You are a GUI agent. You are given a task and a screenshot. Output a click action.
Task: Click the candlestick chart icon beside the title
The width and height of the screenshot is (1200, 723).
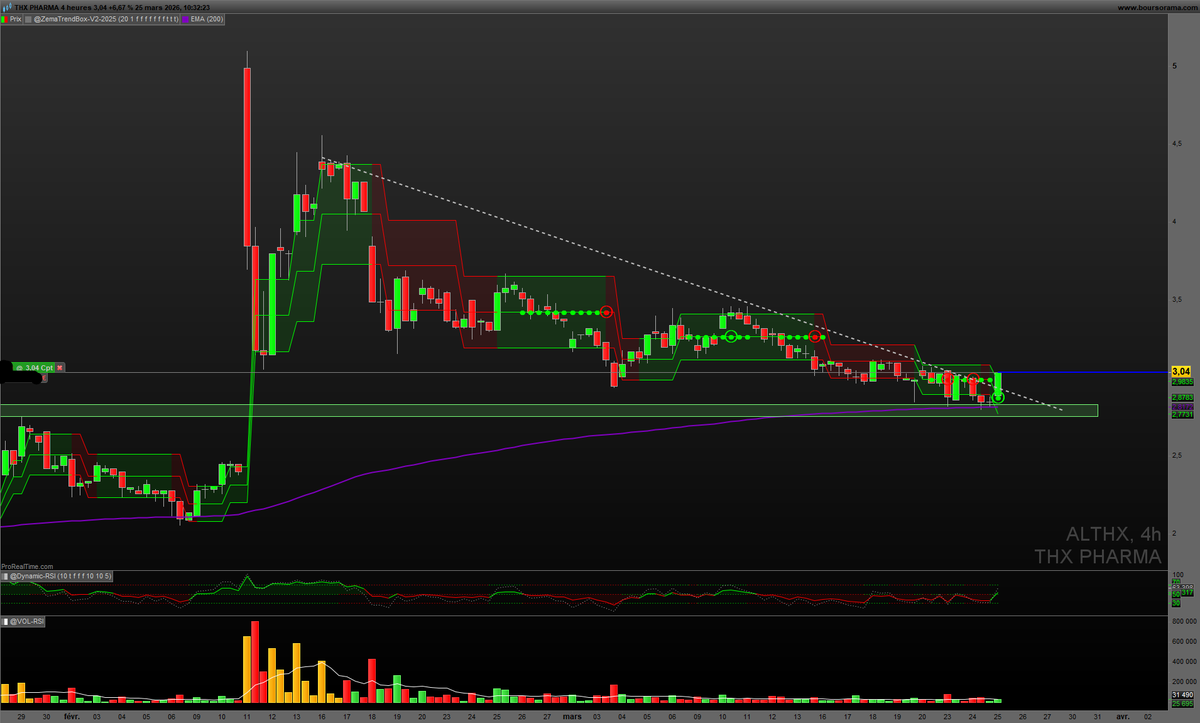coord(6,6)
